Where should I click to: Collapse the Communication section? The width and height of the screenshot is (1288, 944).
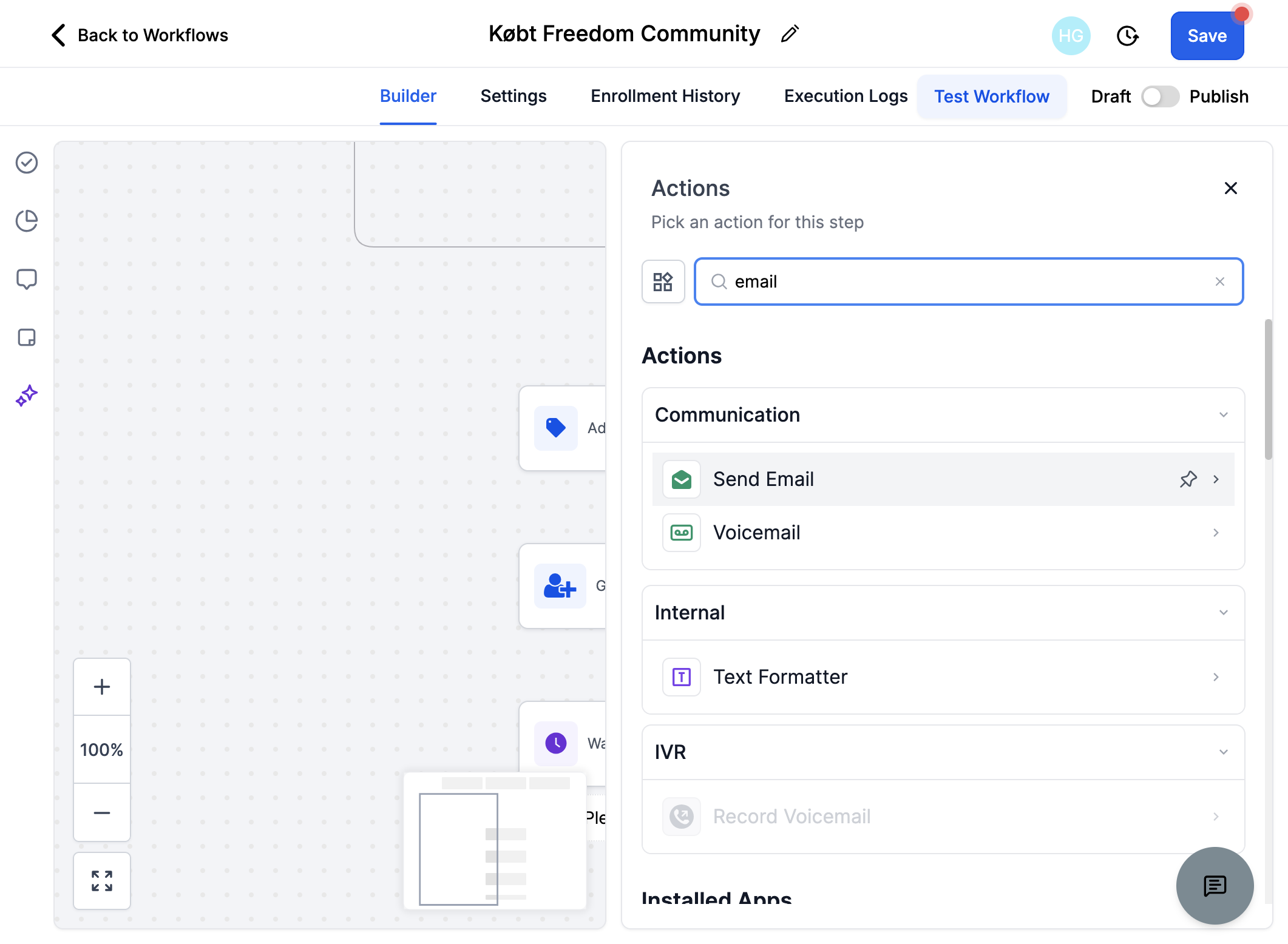coord(1223,415)
